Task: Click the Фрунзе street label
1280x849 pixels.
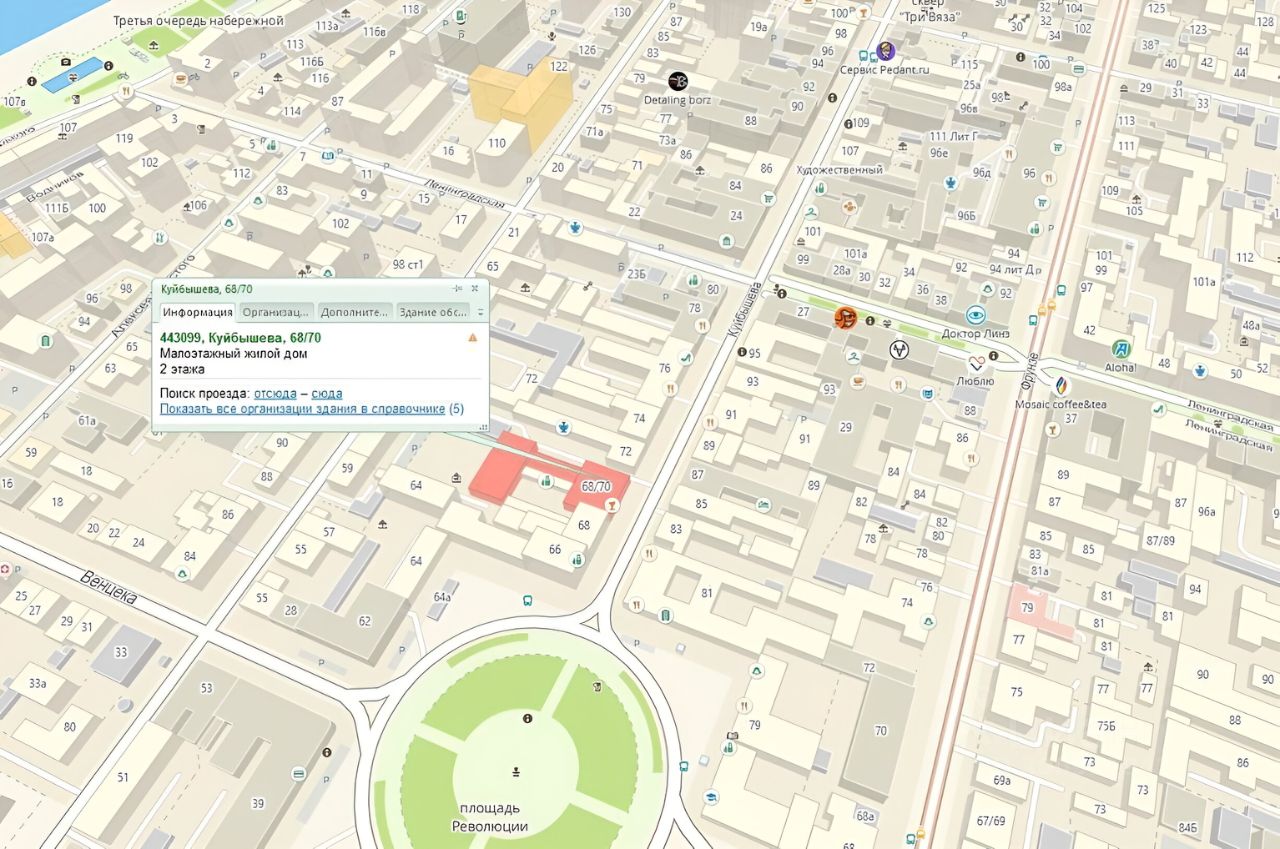Action: [1032, 373]
